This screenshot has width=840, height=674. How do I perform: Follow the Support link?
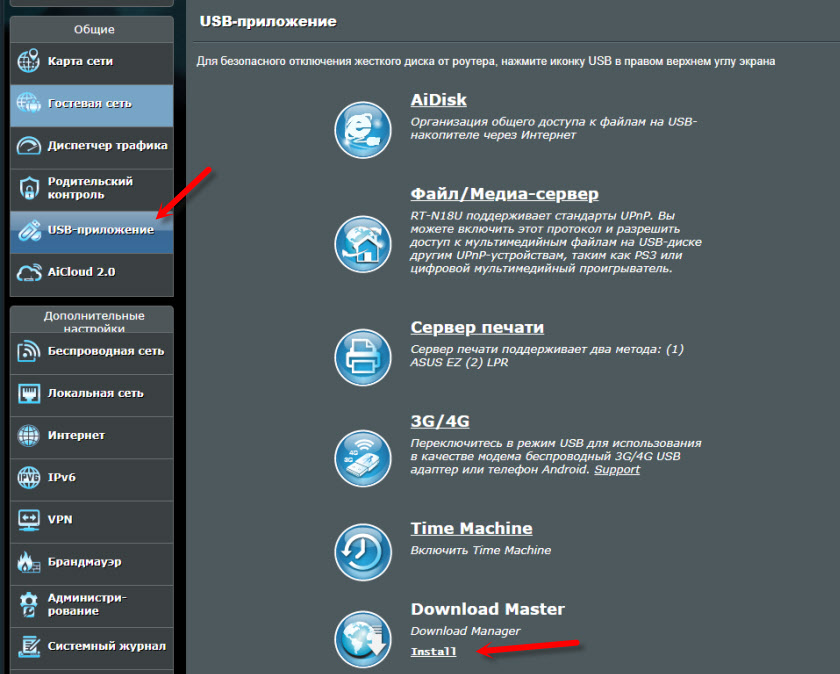617,470
